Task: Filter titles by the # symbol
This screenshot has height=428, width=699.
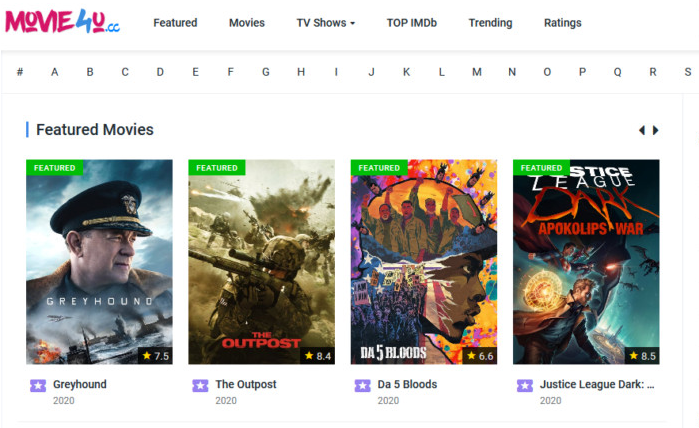Action: [x=20, y=72]
